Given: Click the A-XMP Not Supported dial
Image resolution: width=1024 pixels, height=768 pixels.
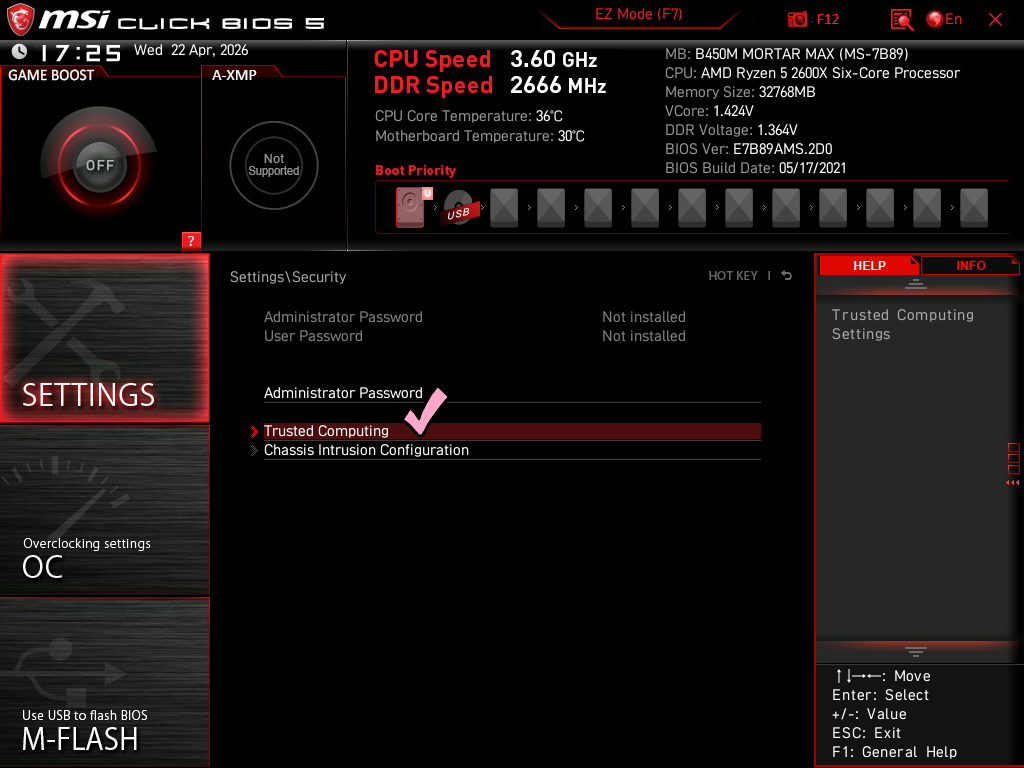Looking at the screenshot, I should [274, 165].
